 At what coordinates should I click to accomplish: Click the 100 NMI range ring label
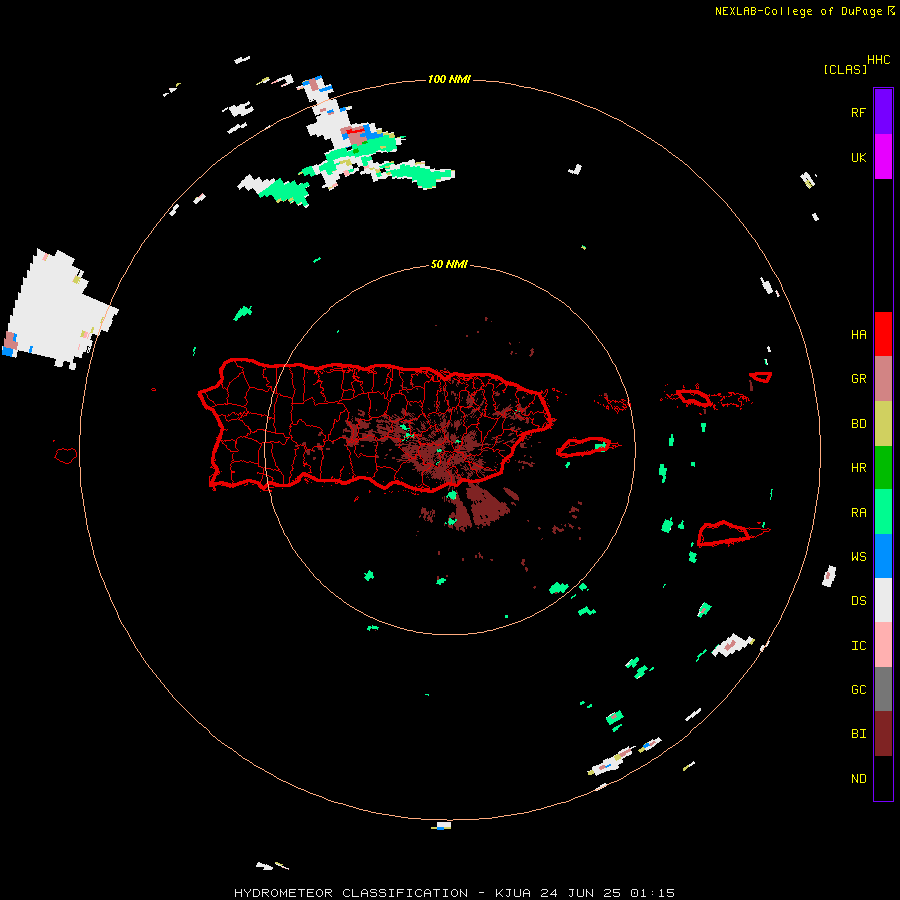click(x=449, y=79)
